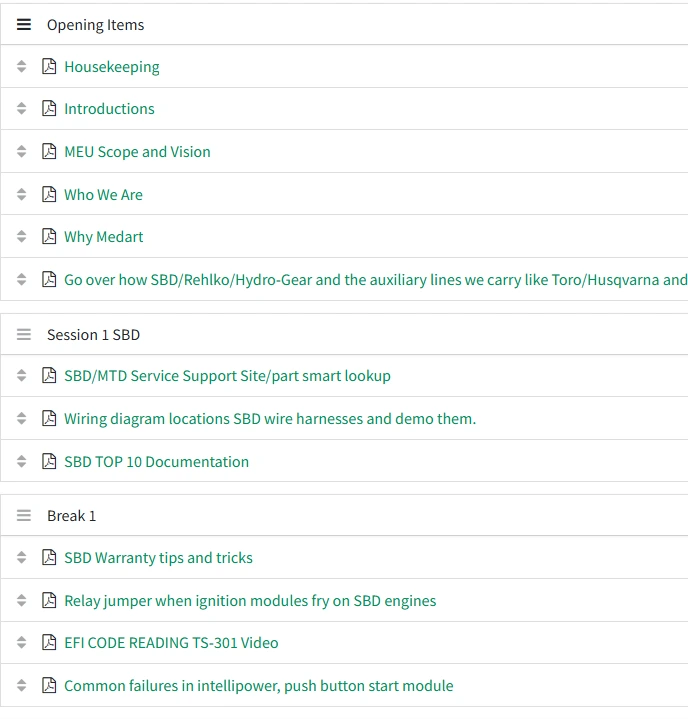688x719 pixels.
Task: Click the sort handle for Who We Are
Action: click(22, 194)
